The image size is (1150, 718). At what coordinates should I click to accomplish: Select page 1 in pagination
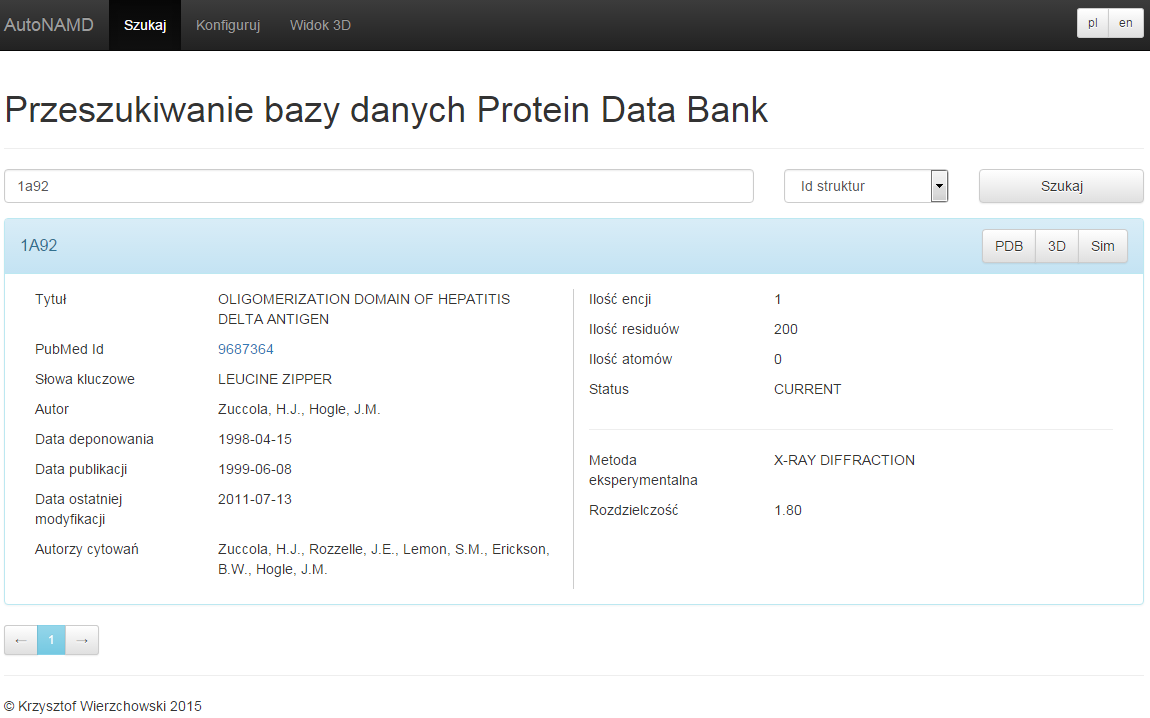(x=51, y=640)
